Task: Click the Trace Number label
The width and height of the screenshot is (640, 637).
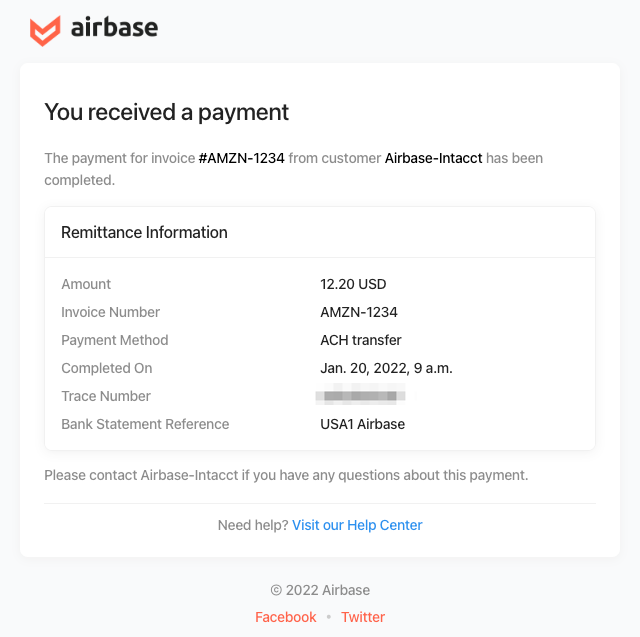Action: click(106, 396)
